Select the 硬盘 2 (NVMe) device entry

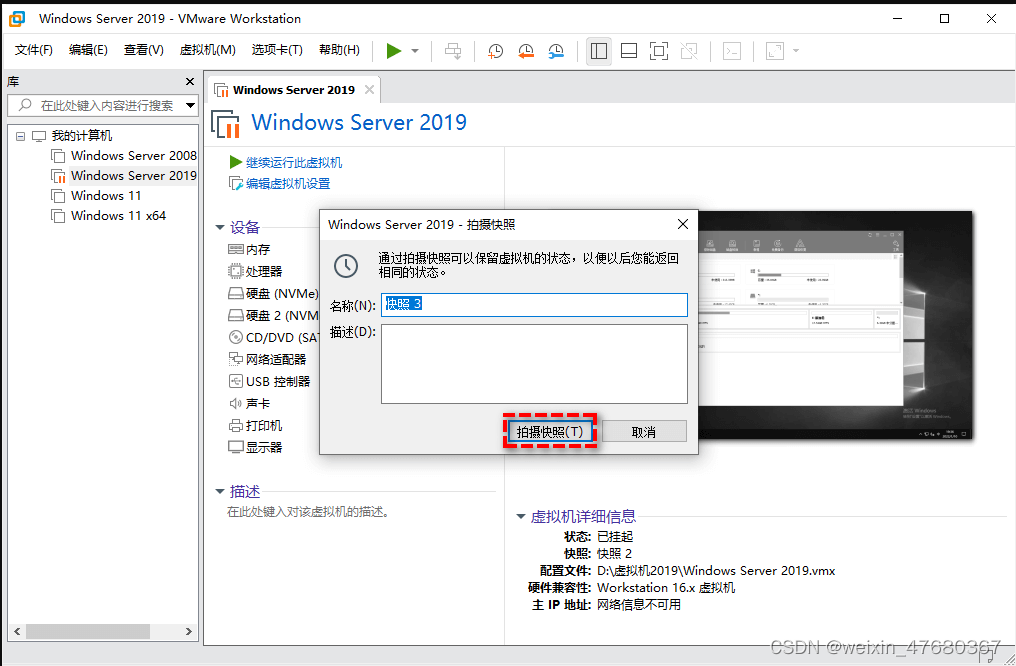273,316
